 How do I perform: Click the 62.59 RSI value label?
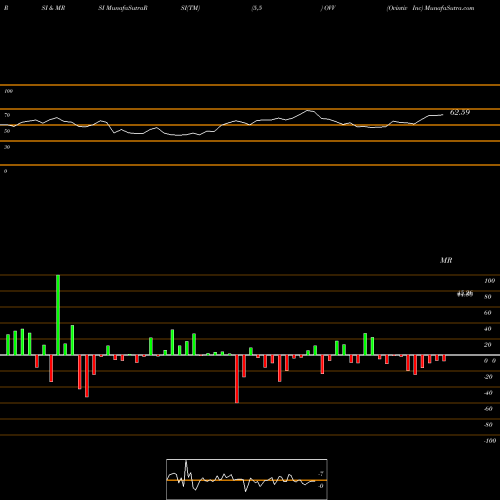pyautogui.click(x=460, y=112)
